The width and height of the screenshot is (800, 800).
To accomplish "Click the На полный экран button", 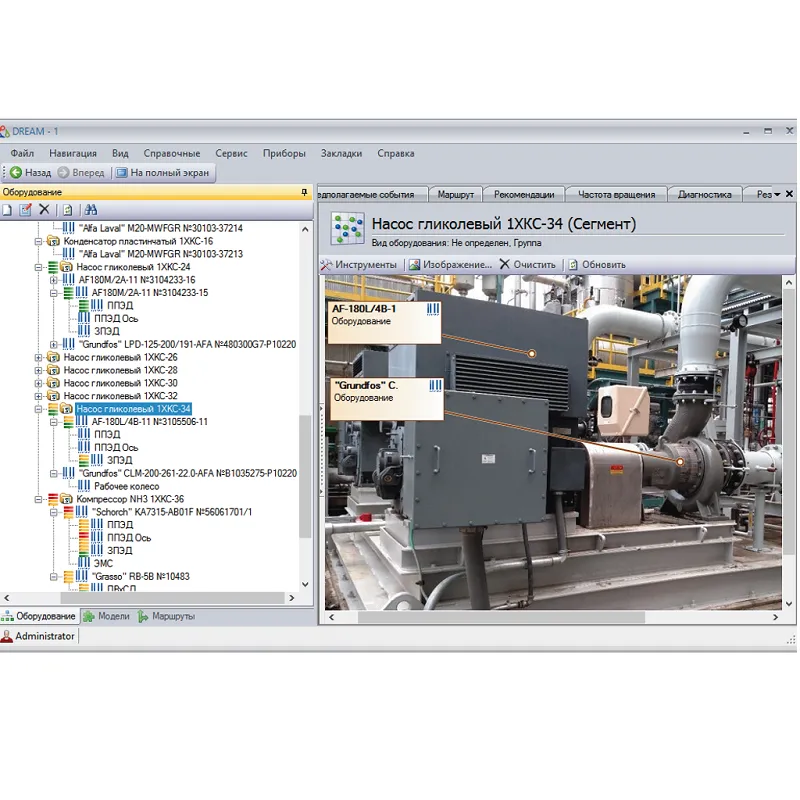I will [x=163, y=172].
